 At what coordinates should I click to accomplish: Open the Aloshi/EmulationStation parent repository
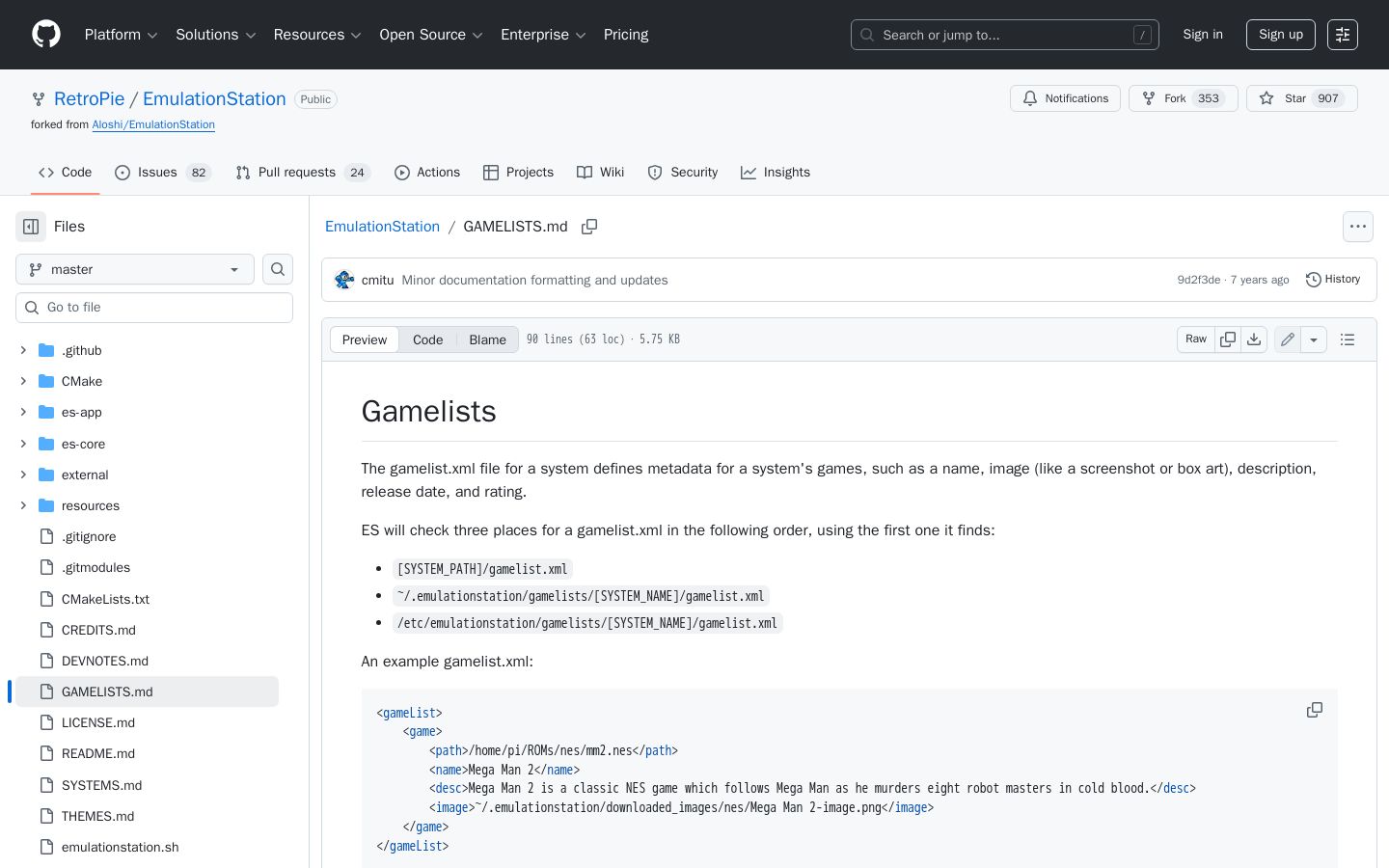click(x=153, y=124)
